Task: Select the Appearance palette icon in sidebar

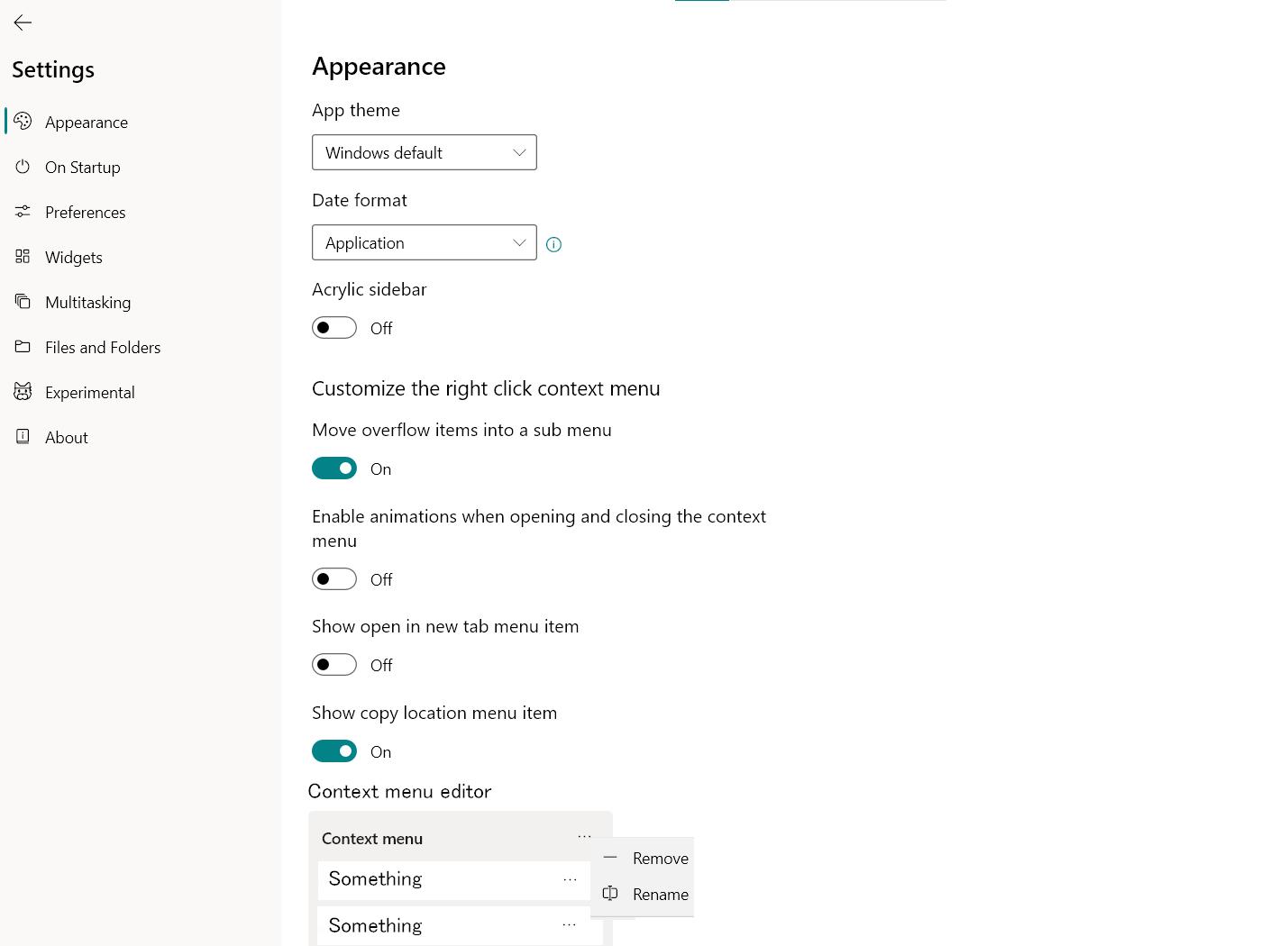Action: point(23,122)
